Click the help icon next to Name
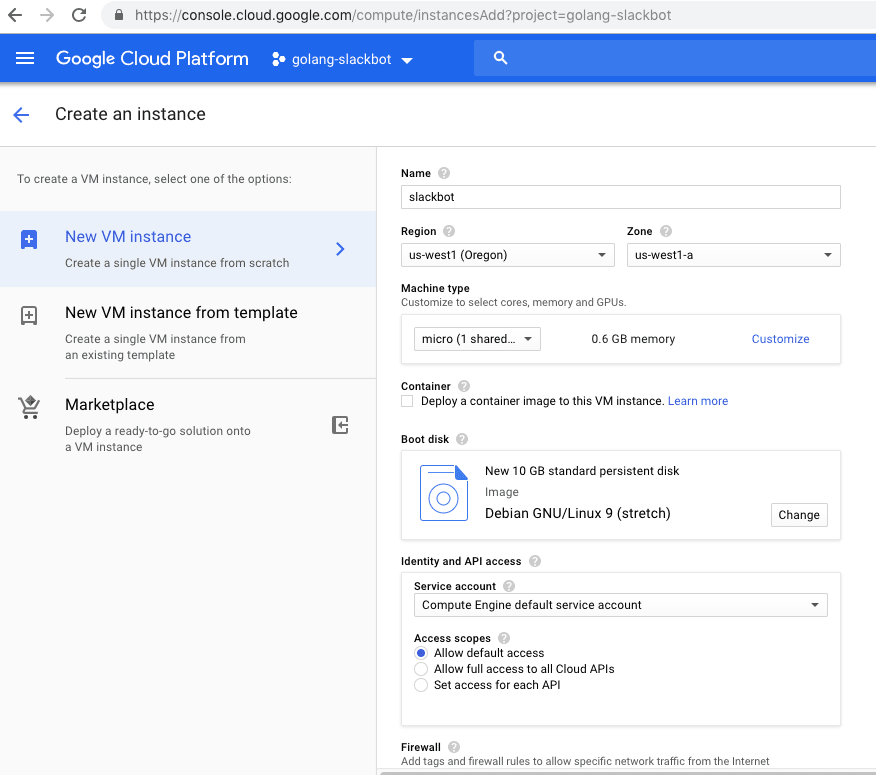 click(x=444, y=173)
